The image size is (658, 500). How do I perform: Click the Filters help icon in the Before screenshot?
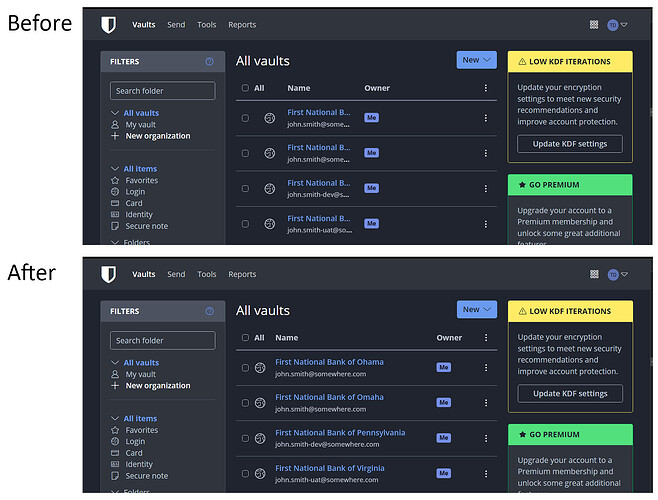pos(209,62)
